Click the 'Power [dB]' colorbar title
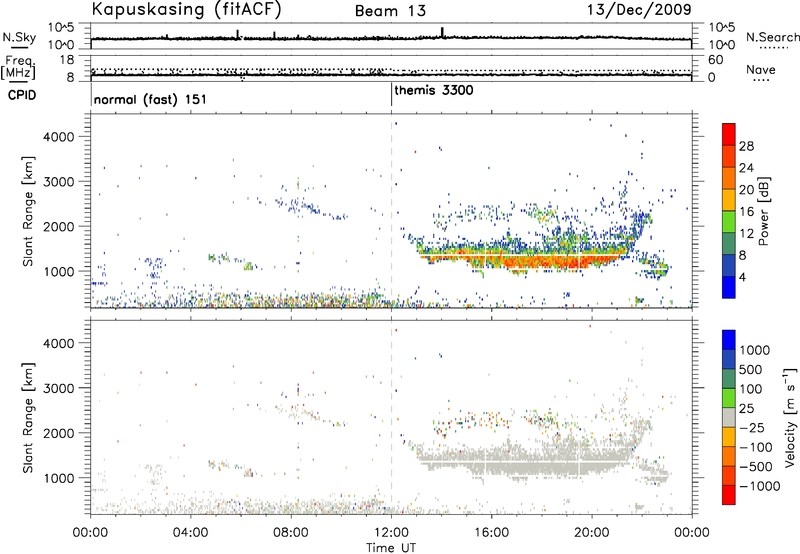 tap(763, 211)
